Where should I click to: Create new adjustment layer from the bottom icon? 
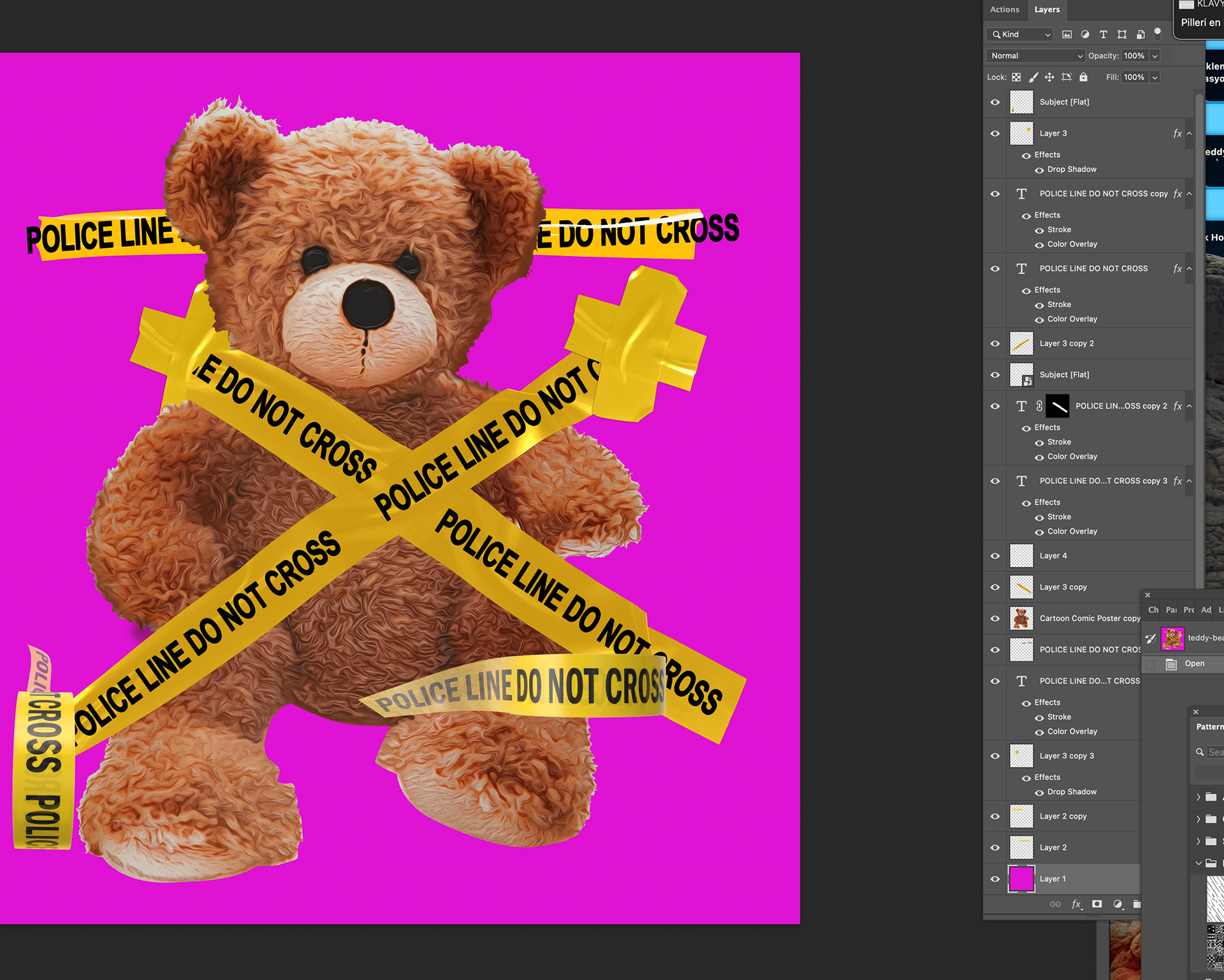pos(1117,904)
